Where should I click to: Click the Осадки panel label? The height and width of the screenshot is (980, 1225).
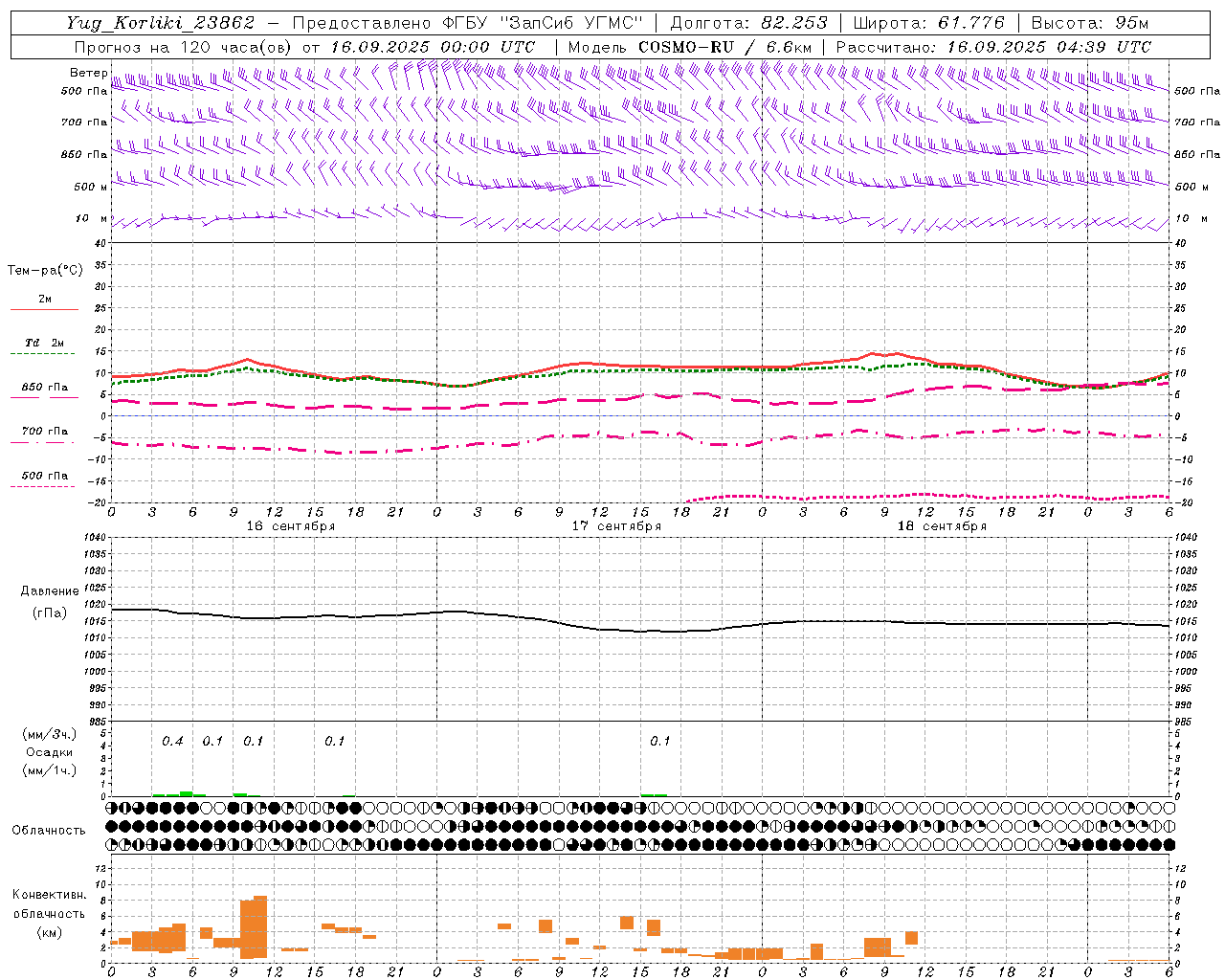(50, 752)
